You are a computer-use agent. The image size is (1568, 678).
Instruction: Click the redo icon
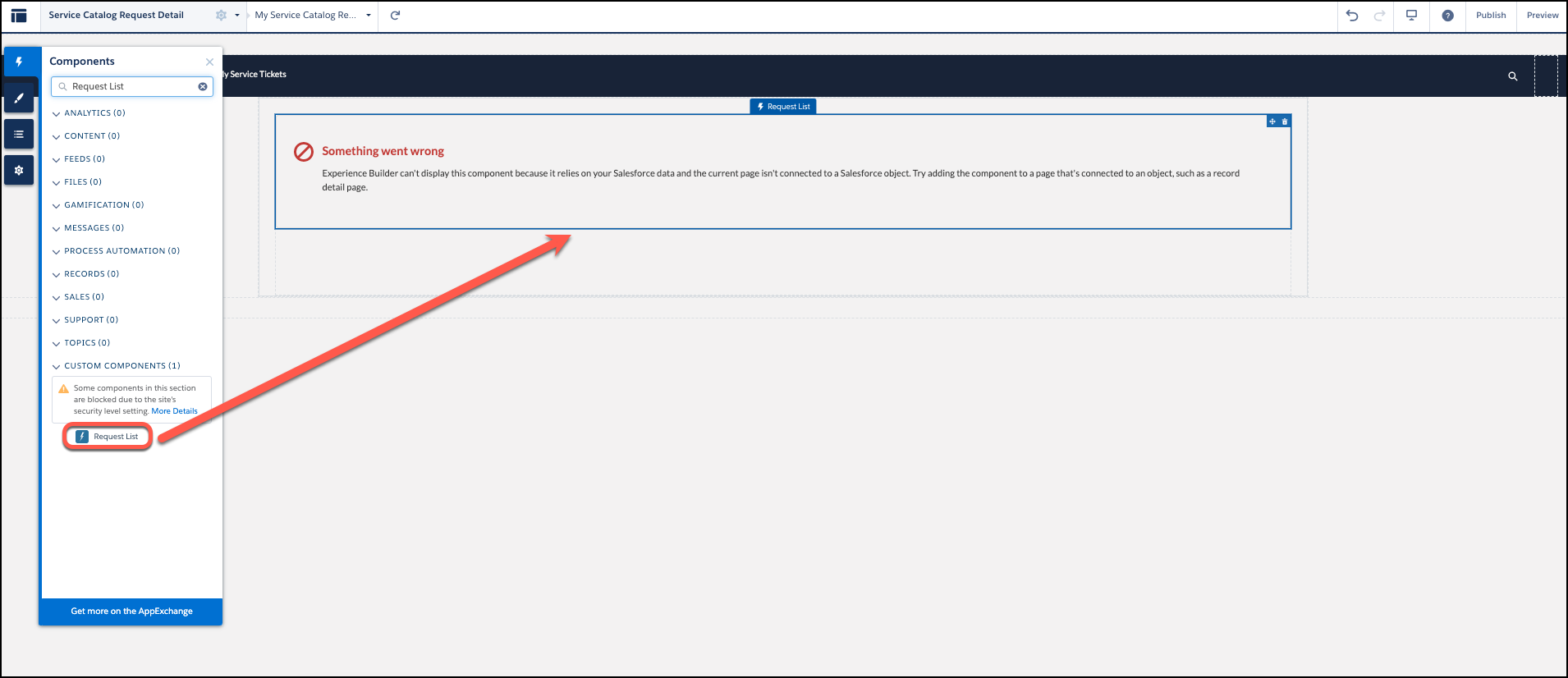[x=1379, y=16]
